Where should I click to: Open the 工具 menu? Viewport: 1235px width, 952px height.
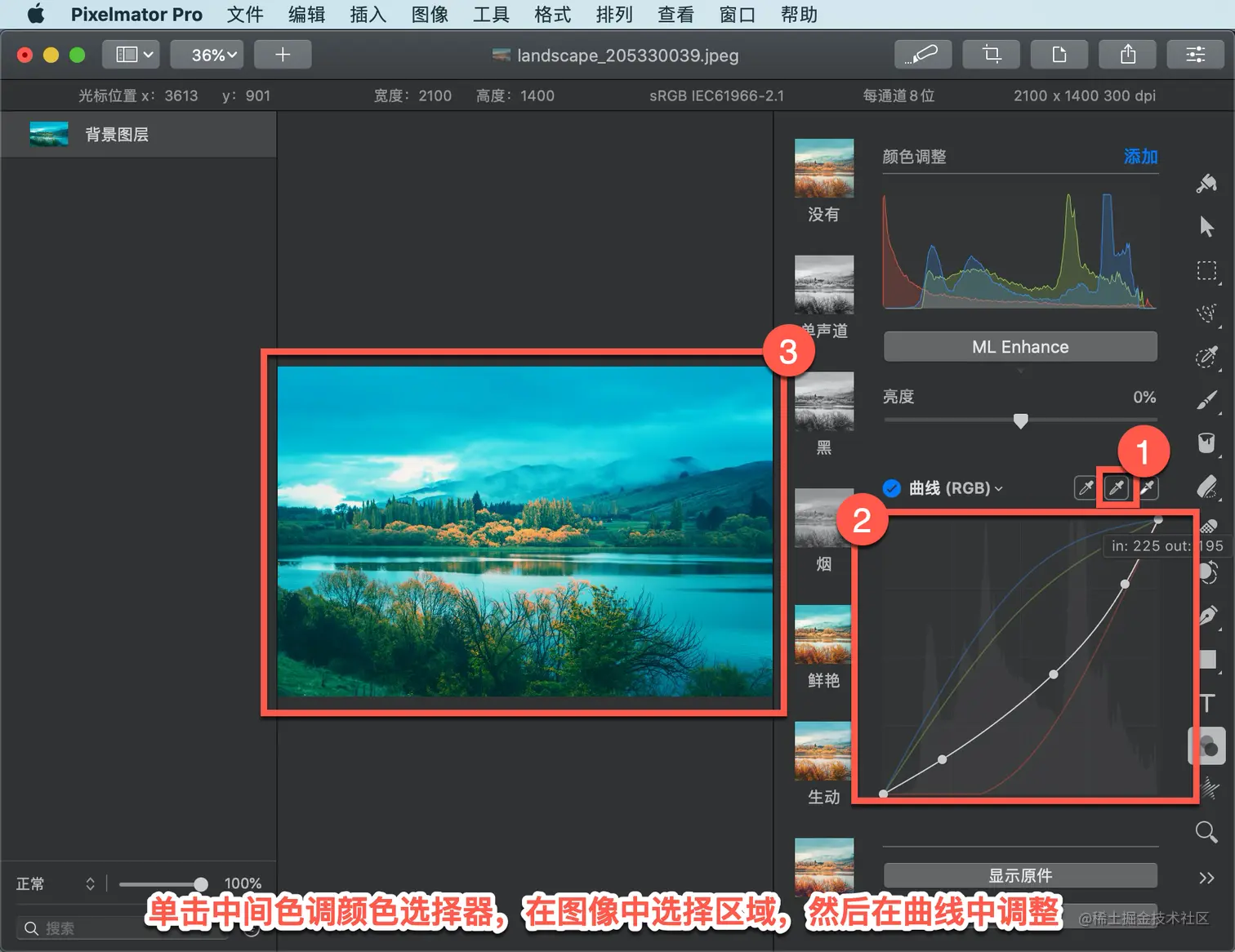(x=491, y=15)
